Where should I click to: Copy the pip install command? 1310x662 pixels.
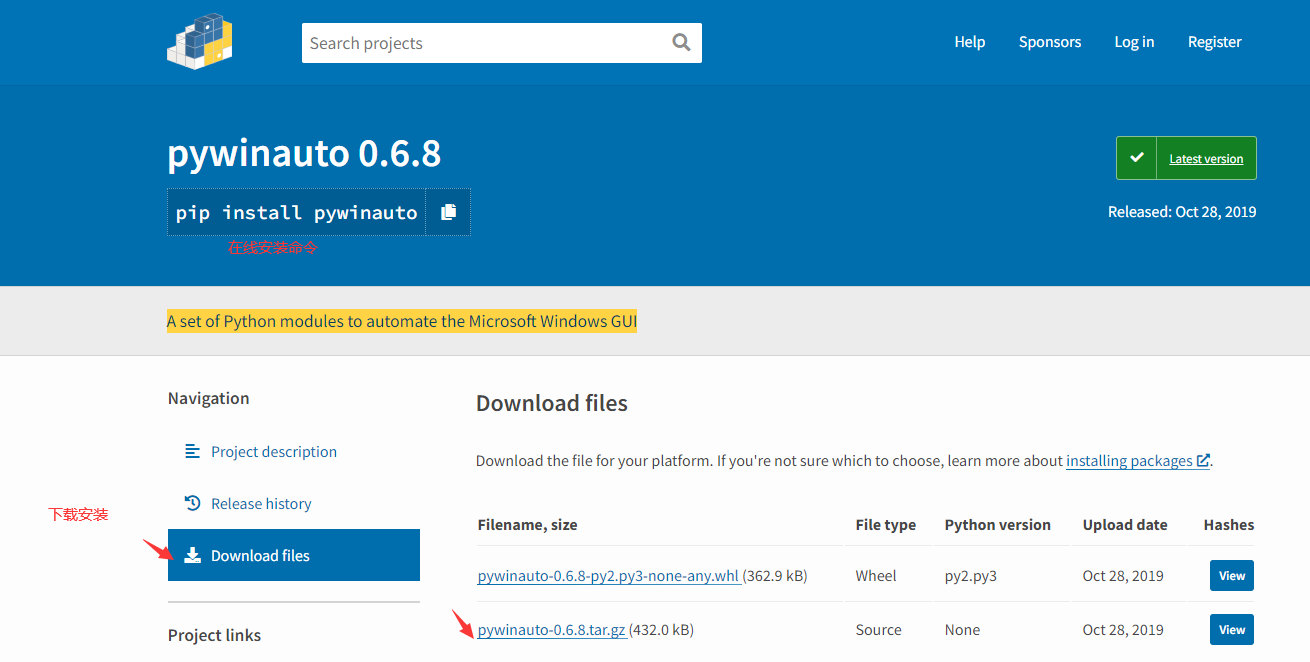tap(448, 212)
